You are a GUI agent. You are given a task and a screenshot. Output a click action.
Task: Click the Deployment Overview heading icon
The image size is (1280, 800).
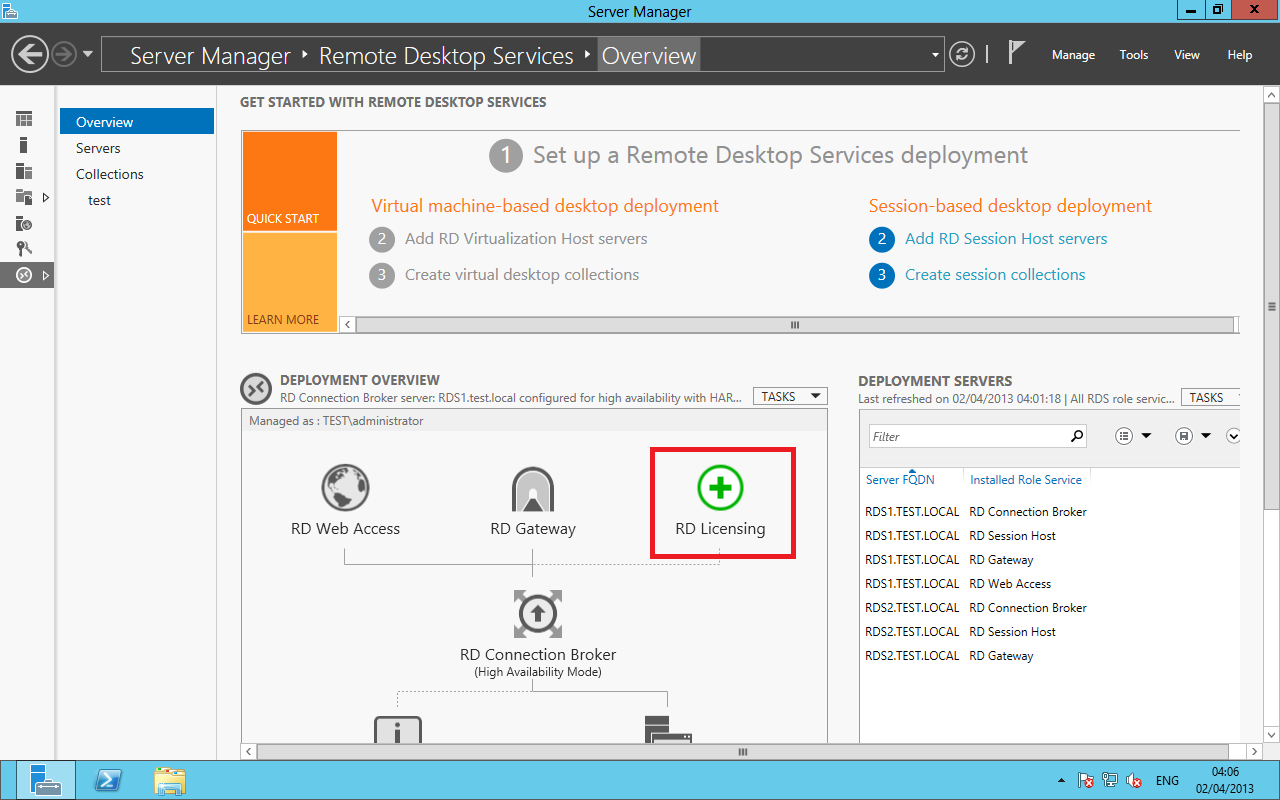(x=255, y=388)
